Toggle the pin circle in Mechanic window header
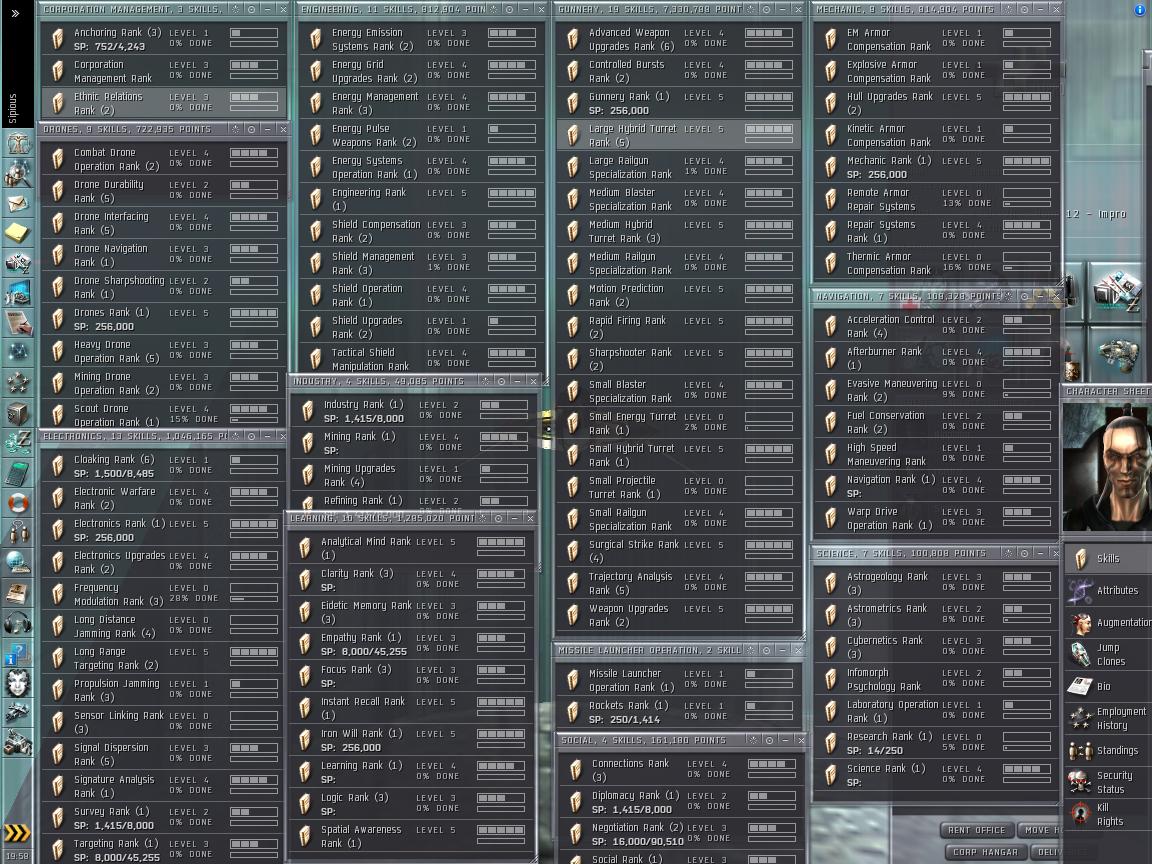The image size is (1152, 864). pos(1024,10)
